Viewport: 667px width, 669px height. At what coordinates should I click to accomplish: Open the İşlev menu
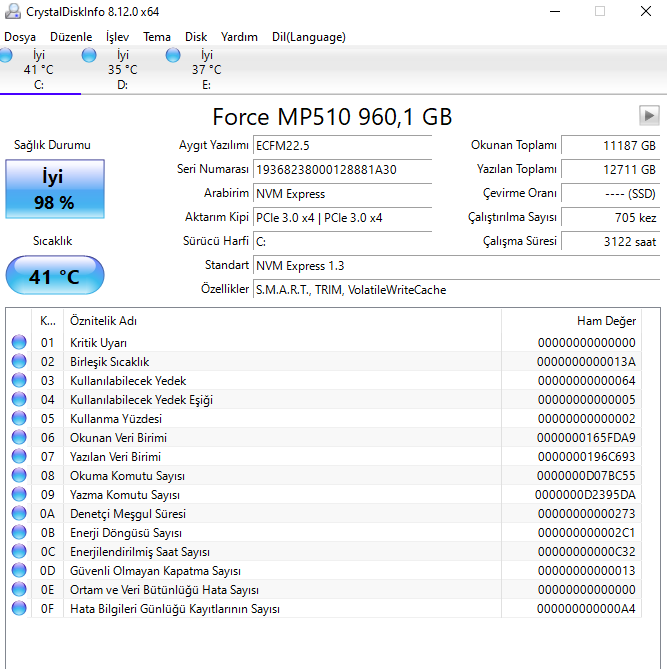117,37
